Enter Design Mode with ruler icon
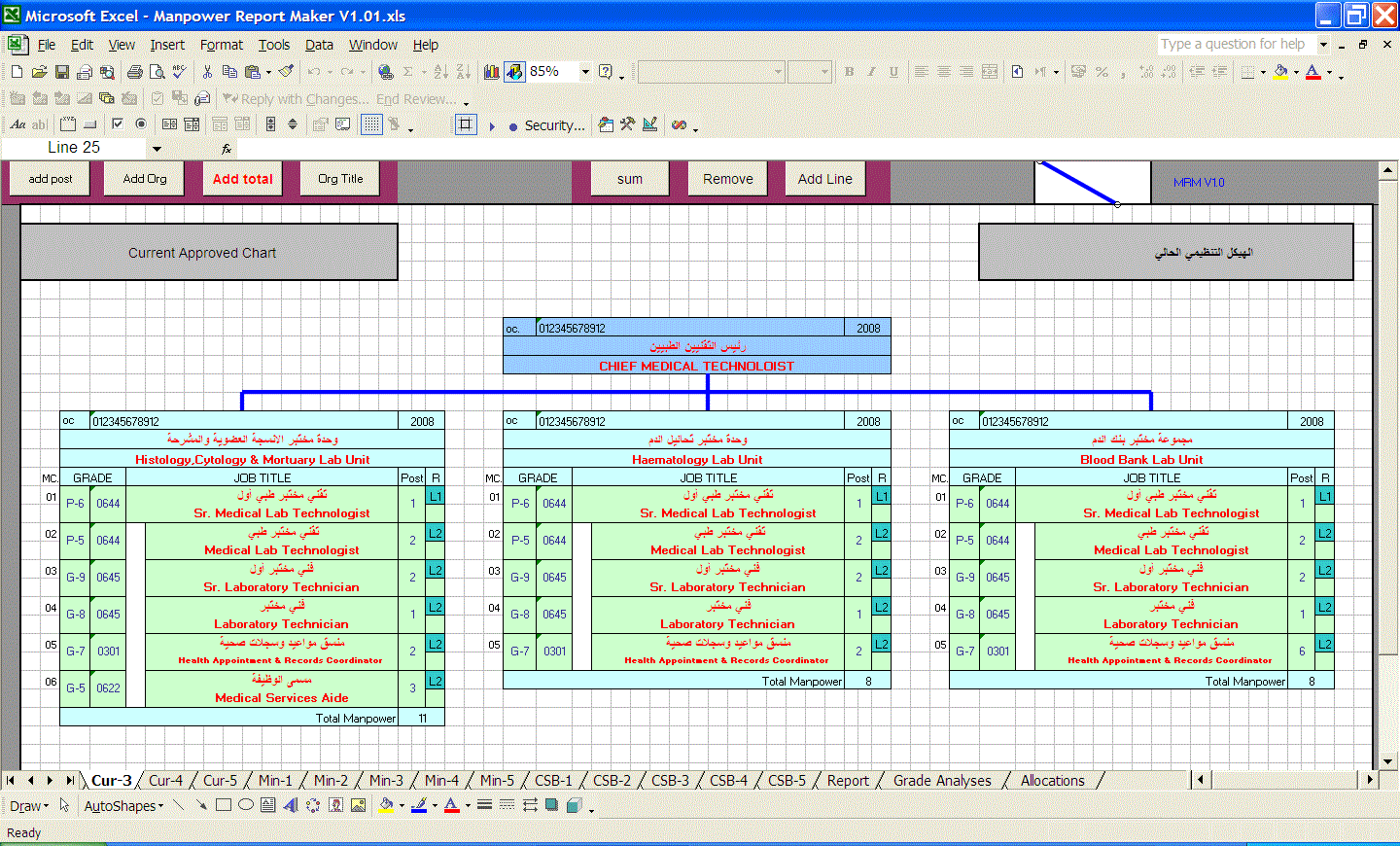1400x846 pixels. tap(649, 124)
